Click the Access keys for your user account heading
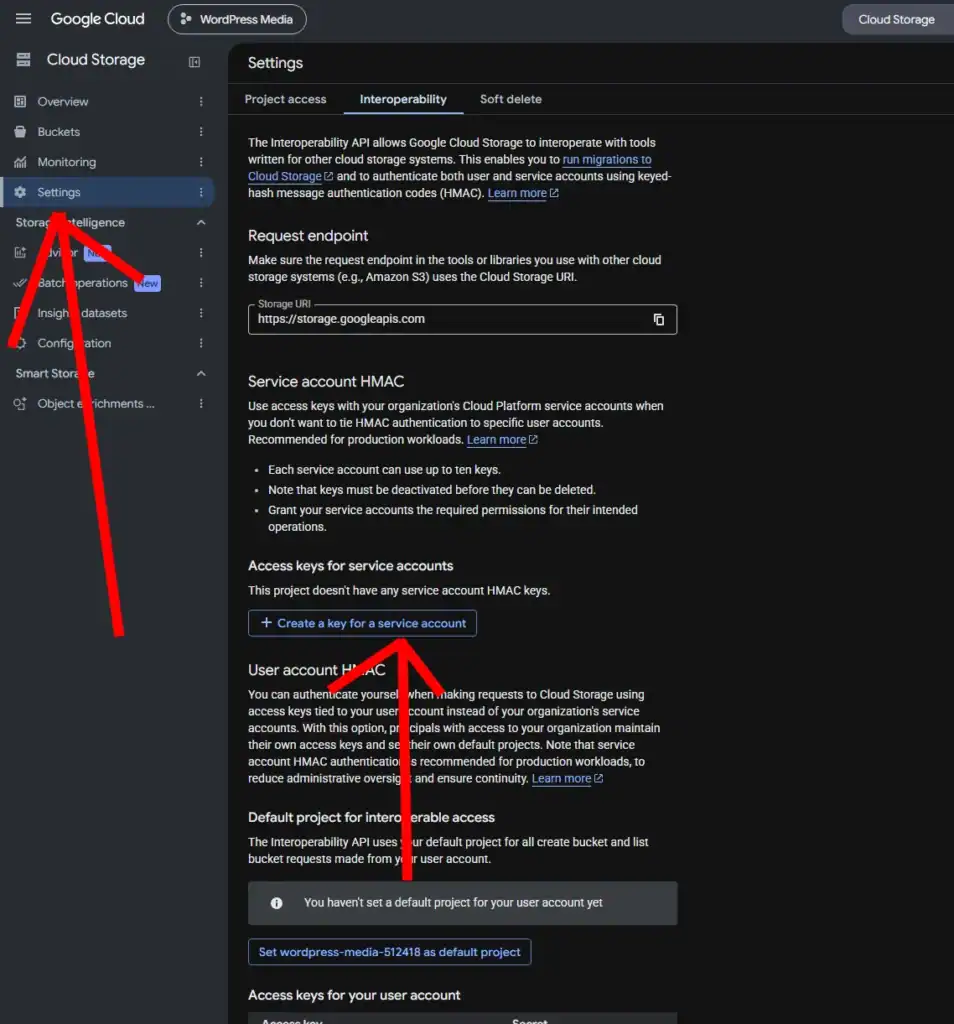This screenshot has height=1024, width=954. click(354, 995)
